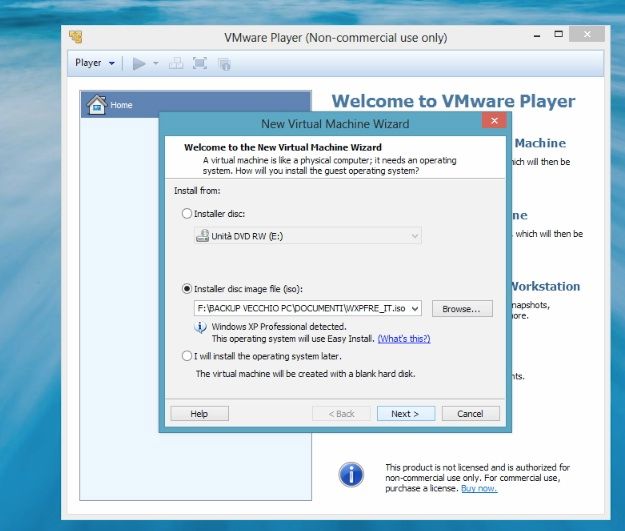Click the Browse... button
Image resolution: width=625 pixels, height=531 pixels.
pyautogui.click(x=462, y=309)
